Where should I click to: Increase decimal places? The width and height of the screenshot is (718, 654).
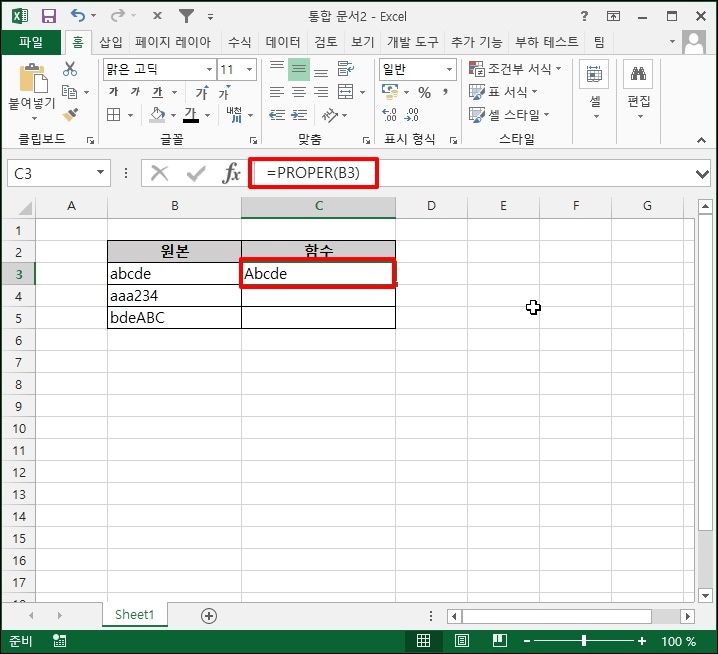click(x=389, y=114)
